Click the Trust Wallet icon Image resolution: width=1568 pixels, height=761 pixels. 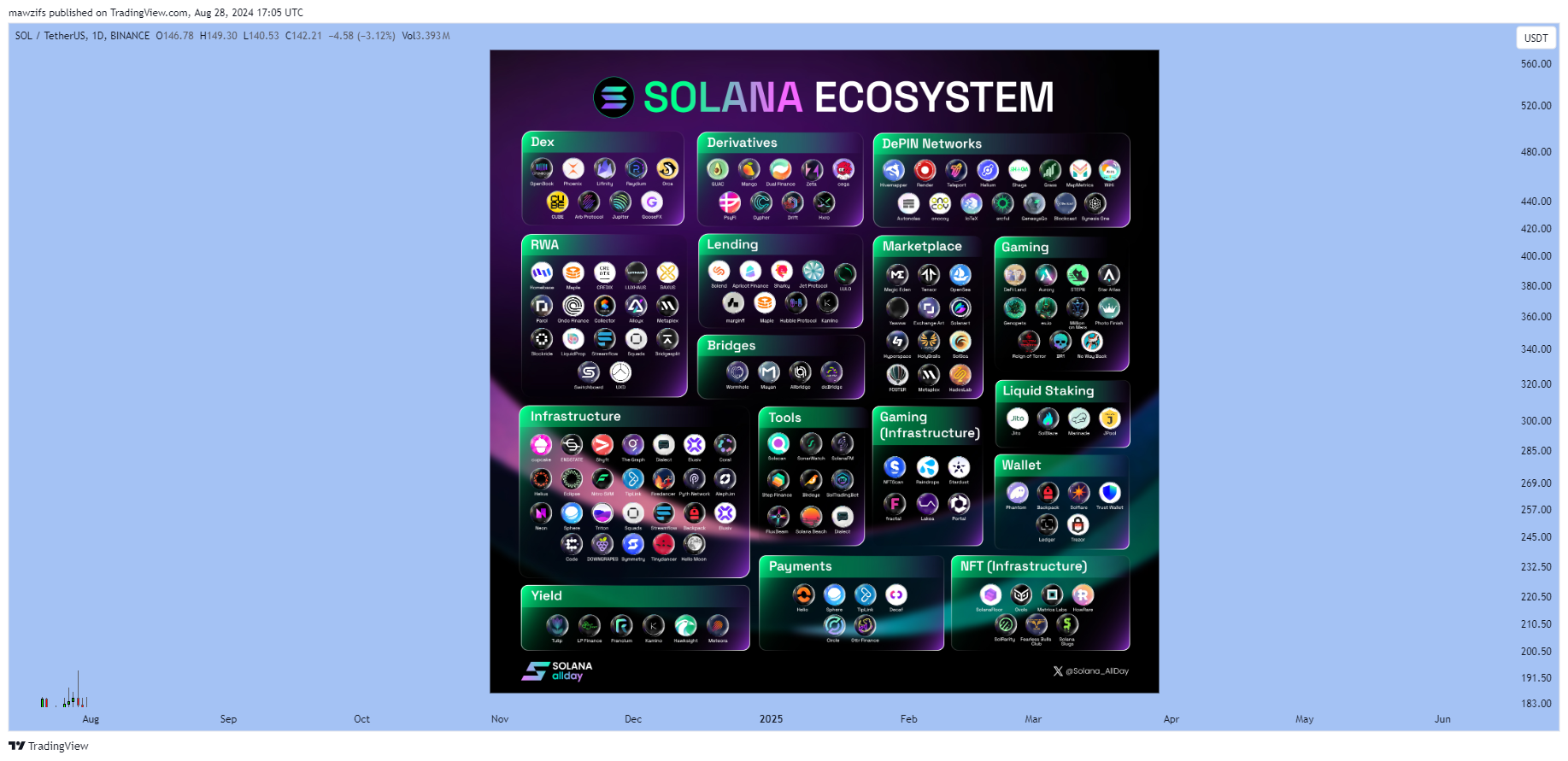coord(1109,492)
